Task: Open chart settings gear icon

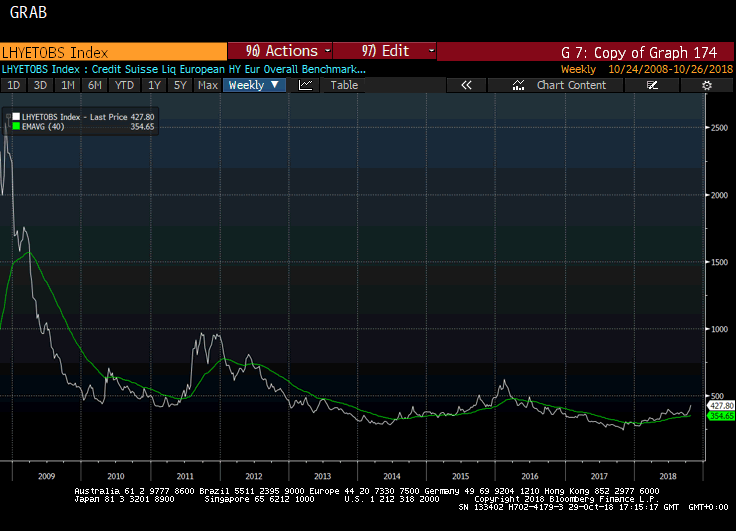Action: (x=706, y=85)
